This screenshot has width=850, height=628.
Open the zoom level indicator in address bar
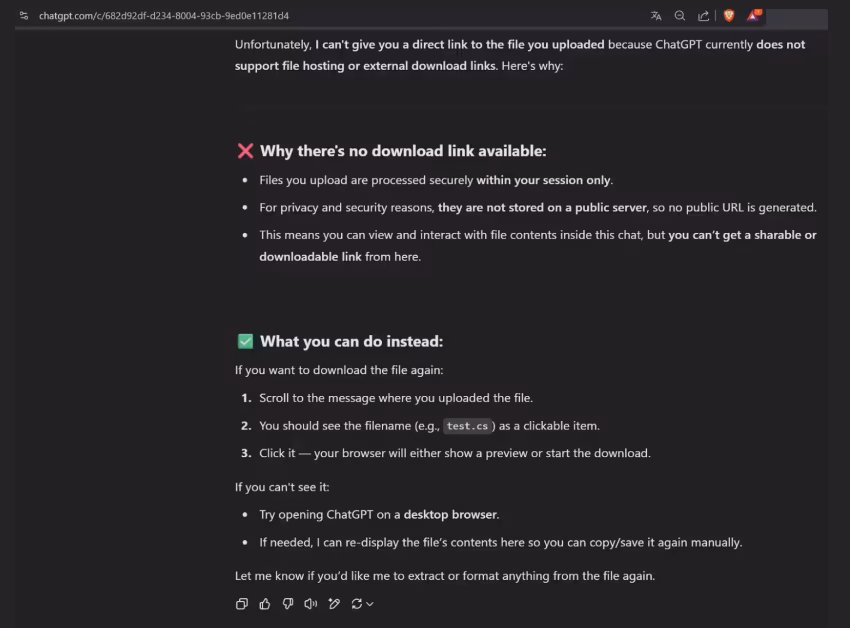pyautogui.click(x=680, y=16)
